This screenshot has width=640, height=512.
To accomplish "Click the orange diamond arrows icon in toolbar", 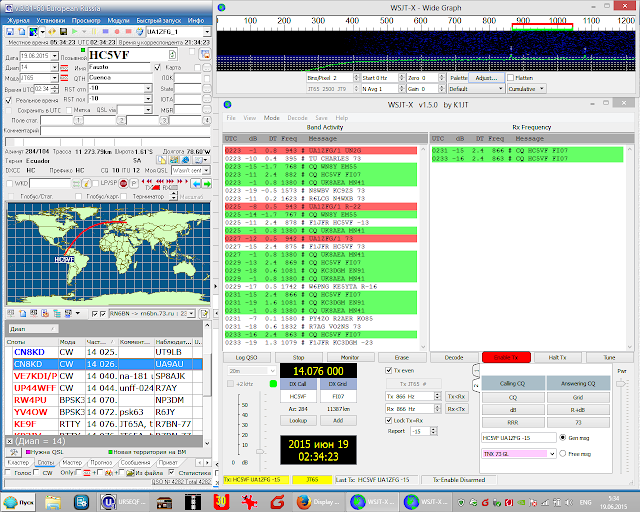I will pos(52,31).
